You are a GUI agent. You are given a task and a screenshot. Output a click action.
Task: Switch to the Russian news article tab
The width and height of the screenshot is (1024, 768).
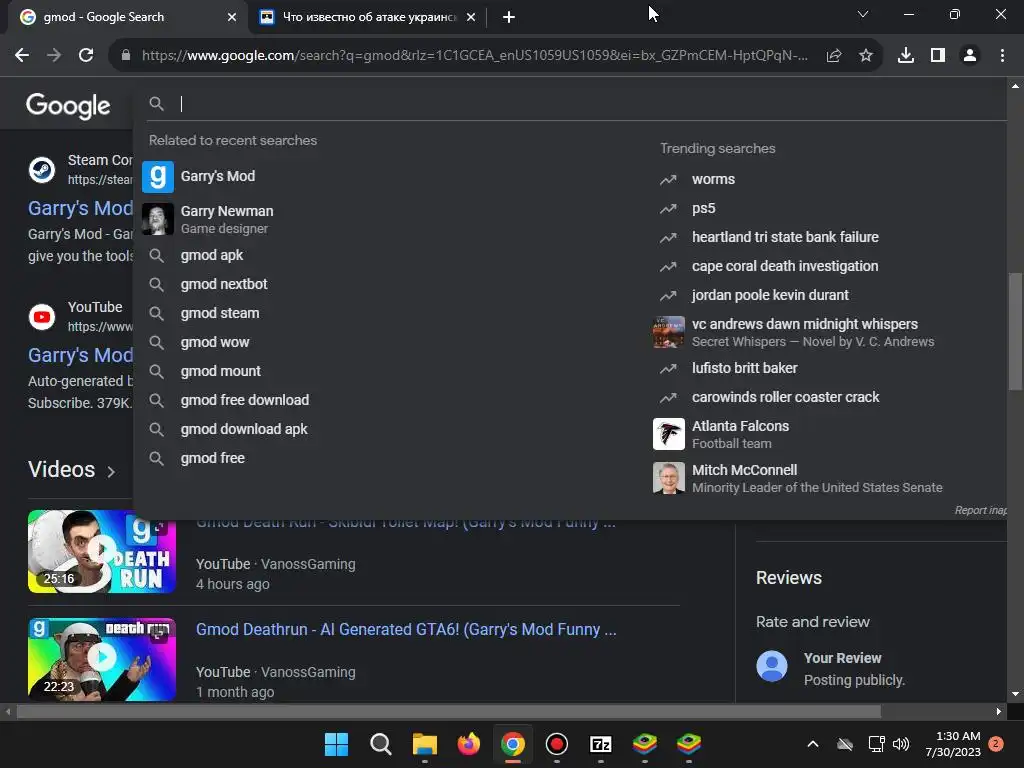coord(369,17)
